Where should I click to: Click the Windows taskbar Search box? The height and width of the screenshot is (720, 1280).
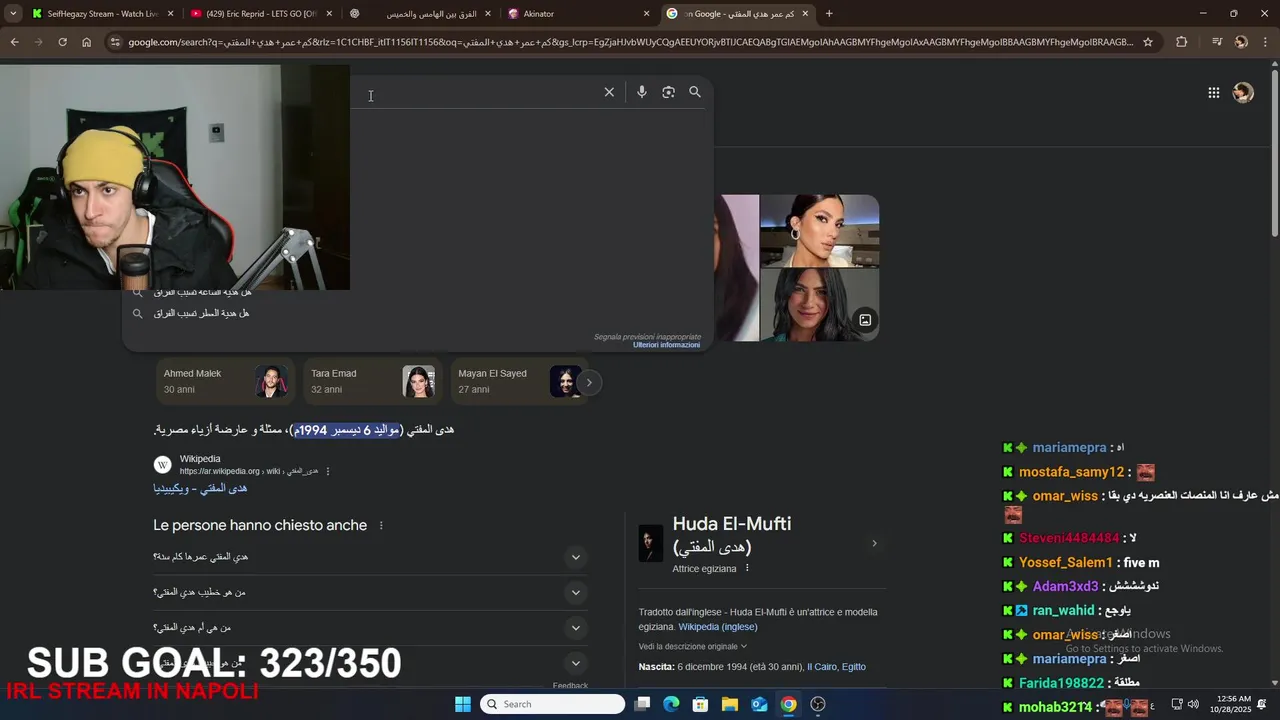coord(552,704)
